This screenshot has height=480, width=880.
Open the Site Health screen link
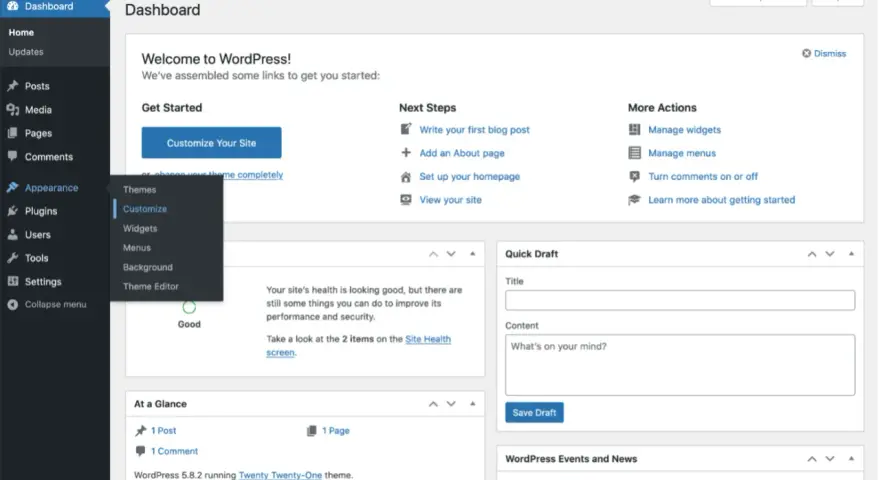point(428,339)
